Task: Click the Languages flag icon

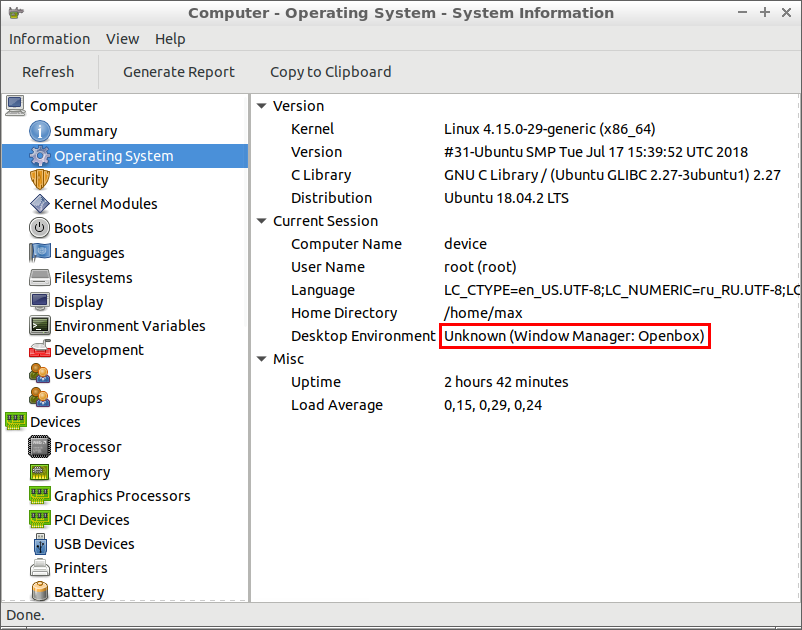Action: pyautogui.click(x=39, y=252)
